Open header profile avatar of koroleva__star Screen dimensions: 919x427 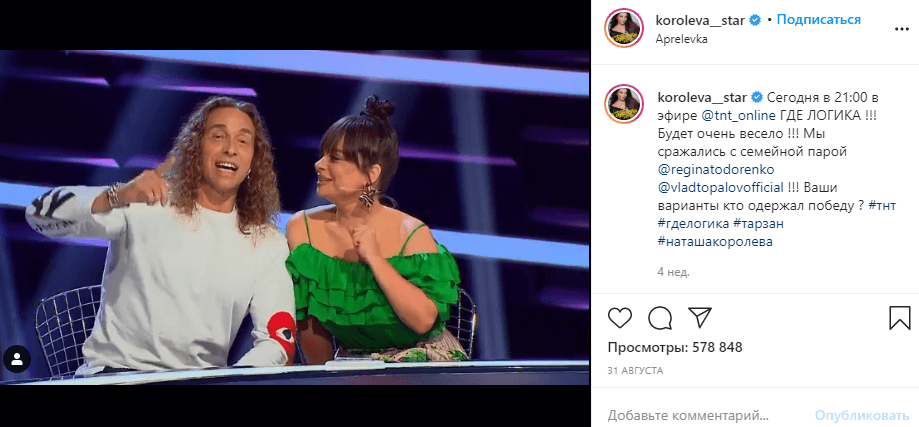[x=626, y=28]
